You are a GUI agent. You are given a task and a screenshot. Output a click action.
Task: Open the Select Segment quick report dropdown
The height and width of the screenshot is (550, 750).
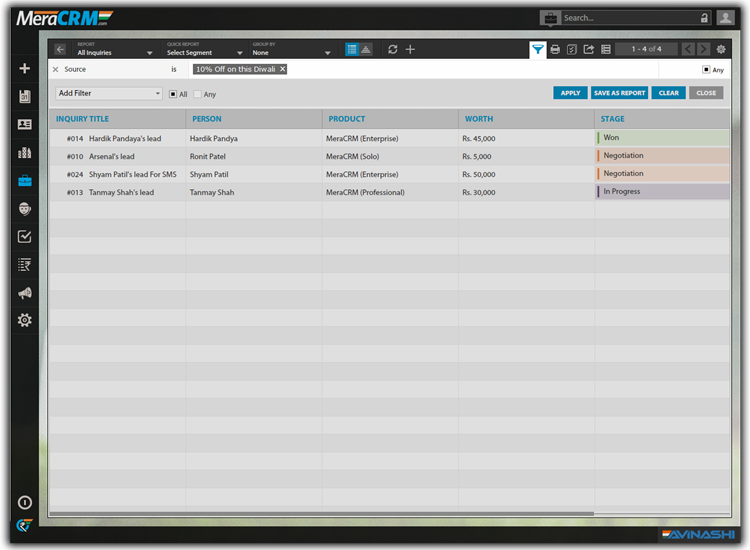point(204,49)
